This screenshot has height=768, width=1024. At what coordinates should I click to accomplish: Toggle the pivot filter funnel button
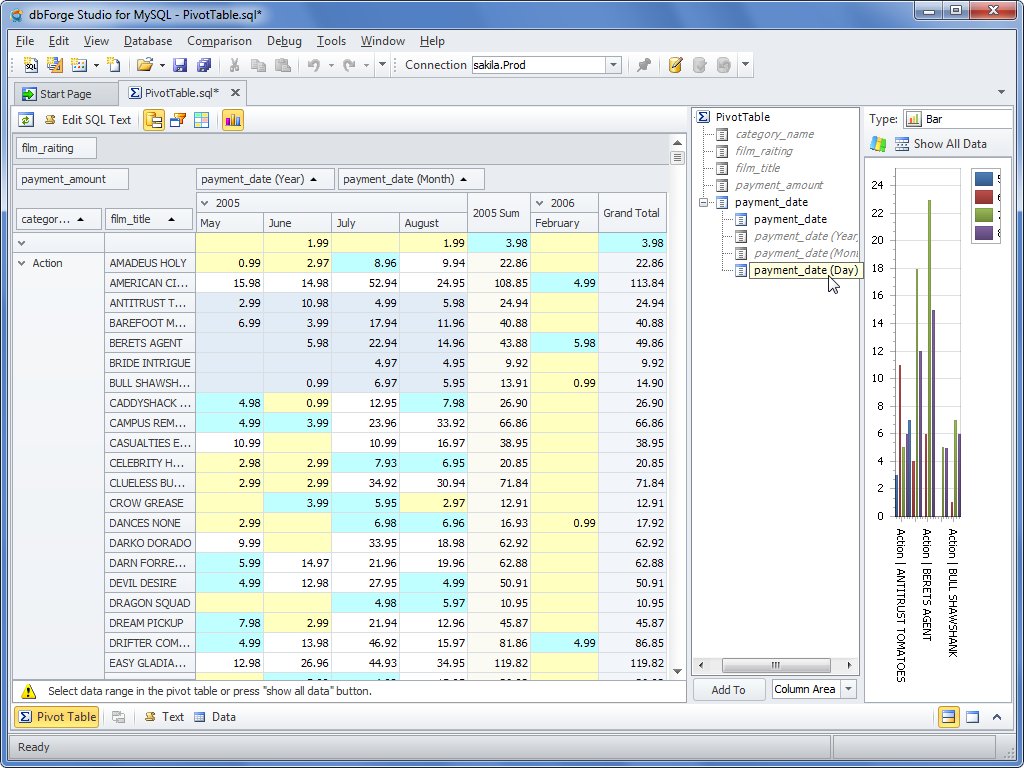click(x=178, y=120)
